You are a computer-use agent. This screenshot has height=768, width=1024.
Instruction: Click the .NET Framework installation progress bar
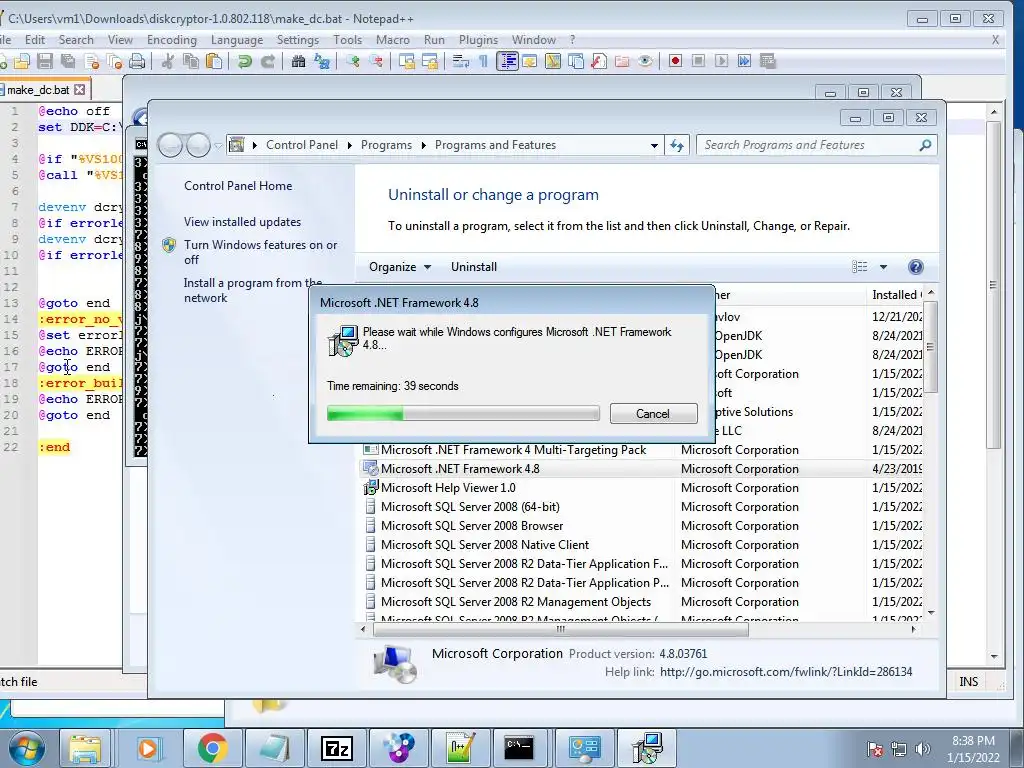[x=463, y=413]
